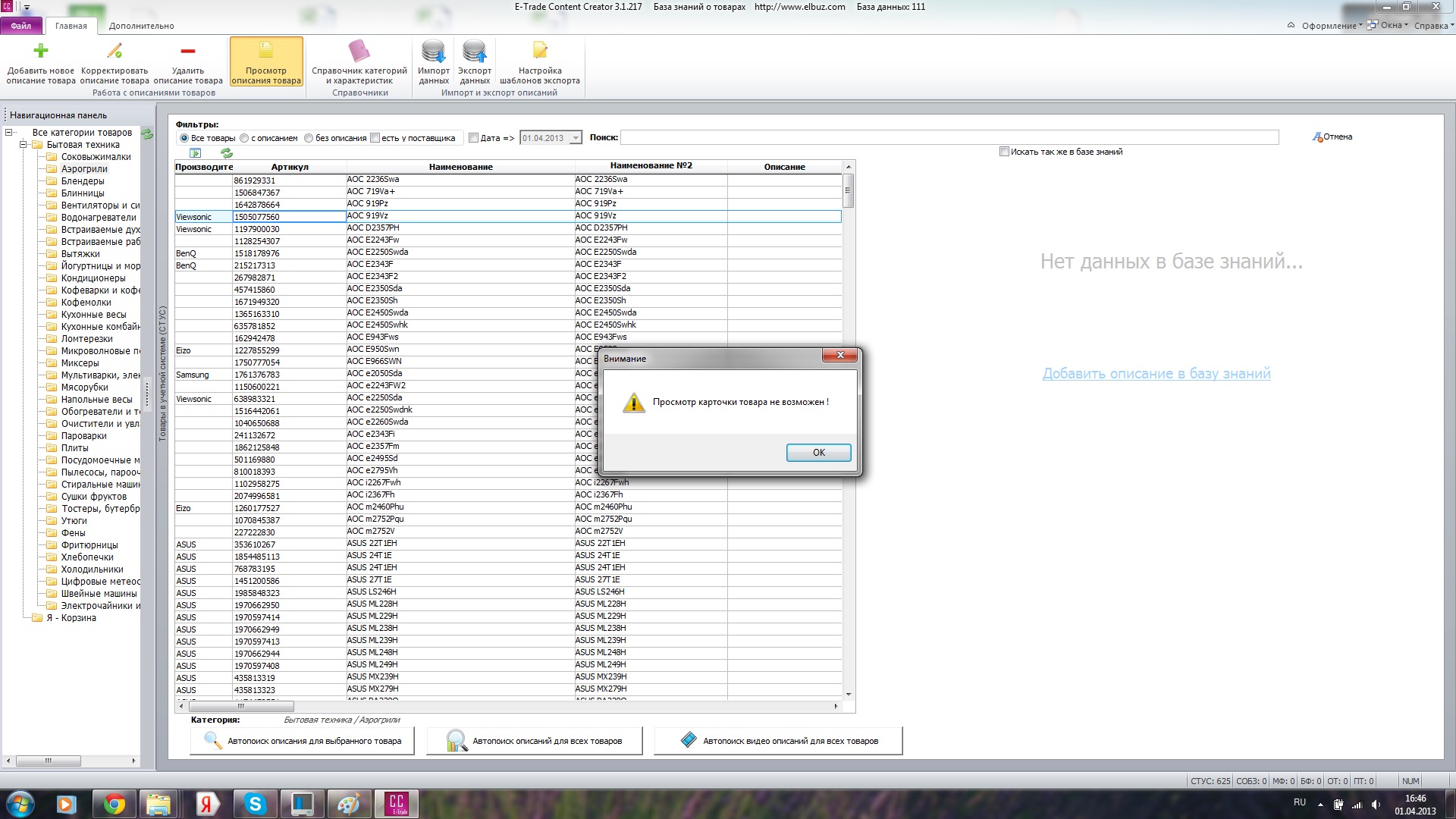Click the small export icon above the Производитель column
Image resolution: width=1456 pixels, height=819 pixels.
196,153
